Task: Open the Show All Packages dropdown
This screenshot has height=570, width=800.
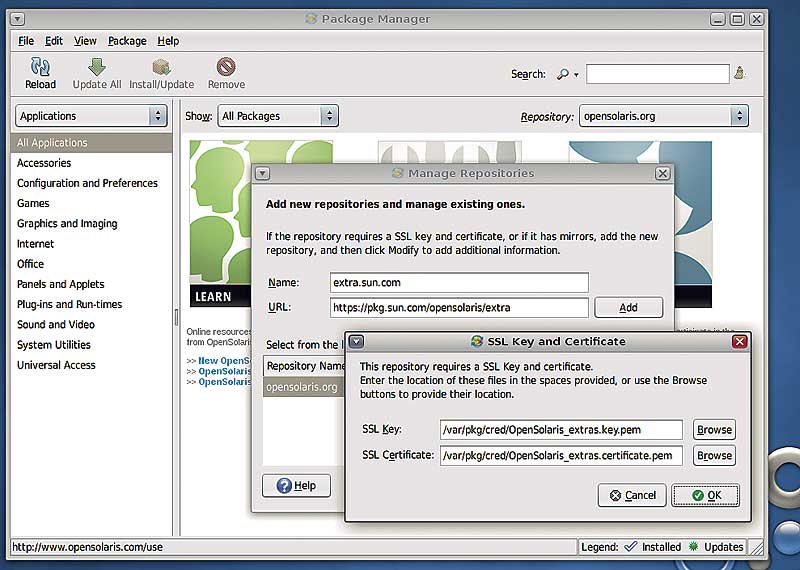Action: (x=278, y=116)
